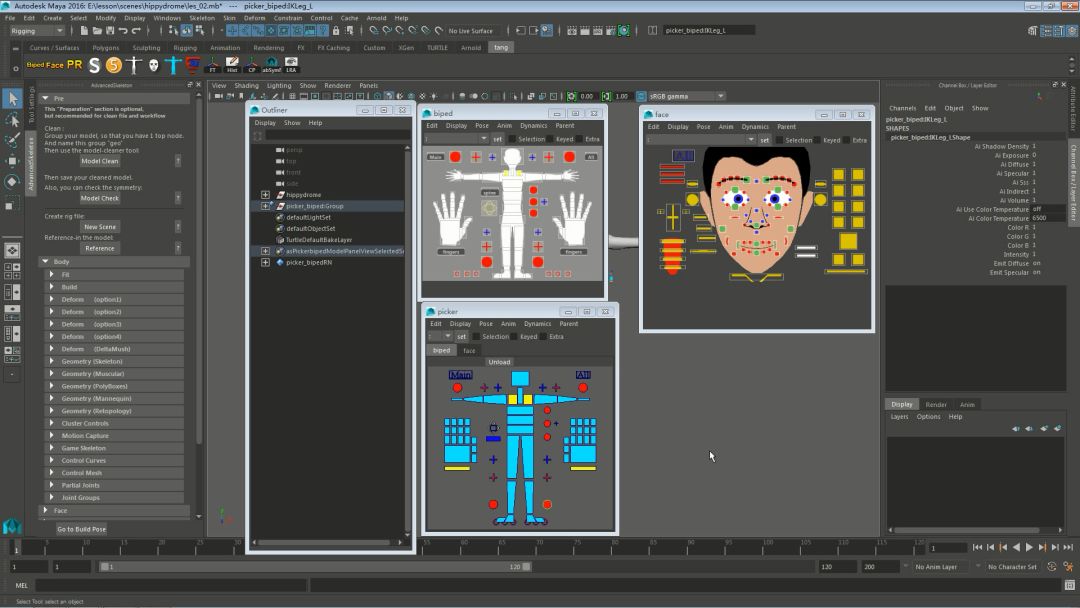Click the play forward button
This screenshot has width=1080, height=608.
coord(1029,547)
